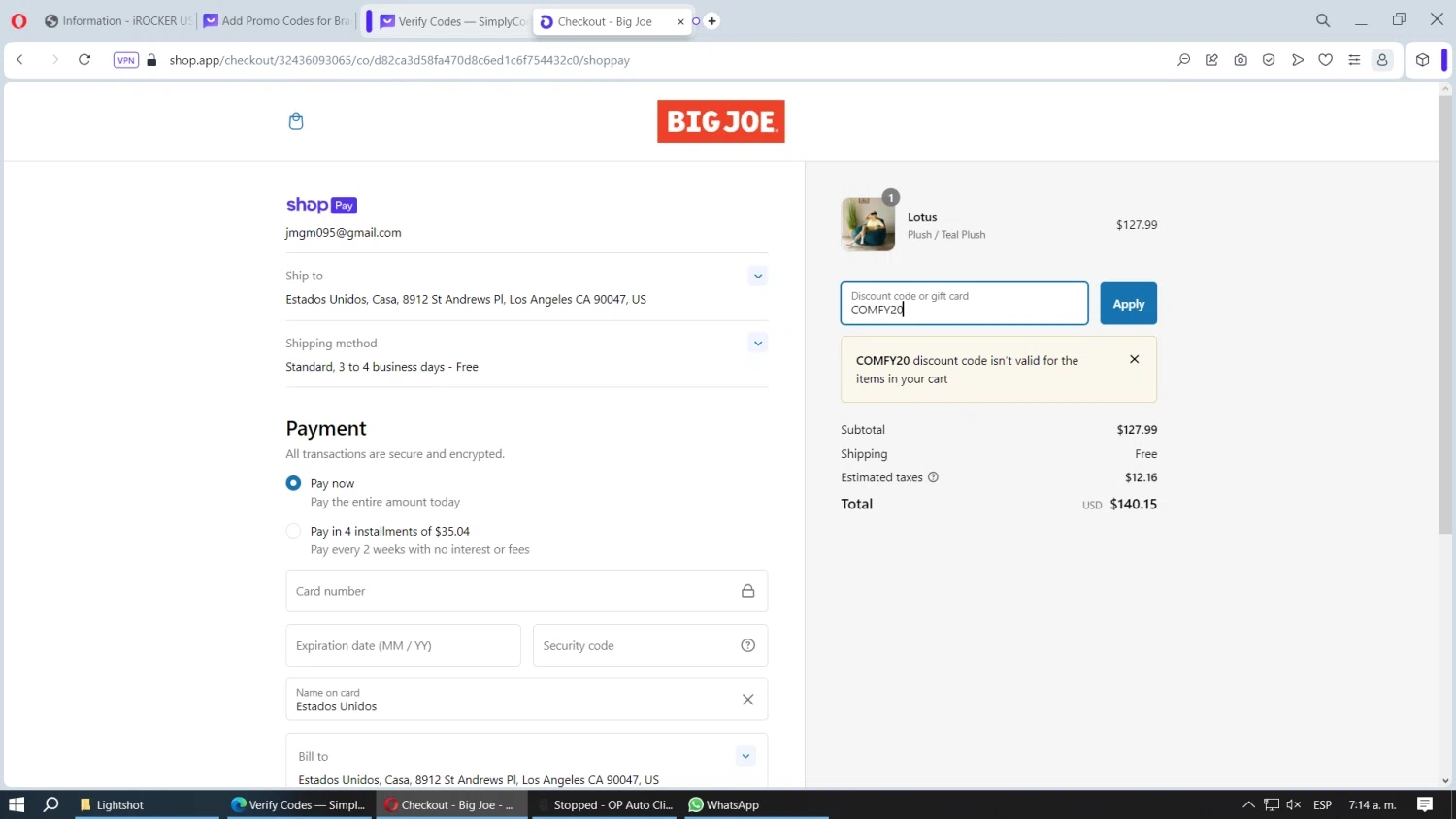The image size is (1456, 819).
Task: Select the Pay now option
Action: [x=293, y=483]
